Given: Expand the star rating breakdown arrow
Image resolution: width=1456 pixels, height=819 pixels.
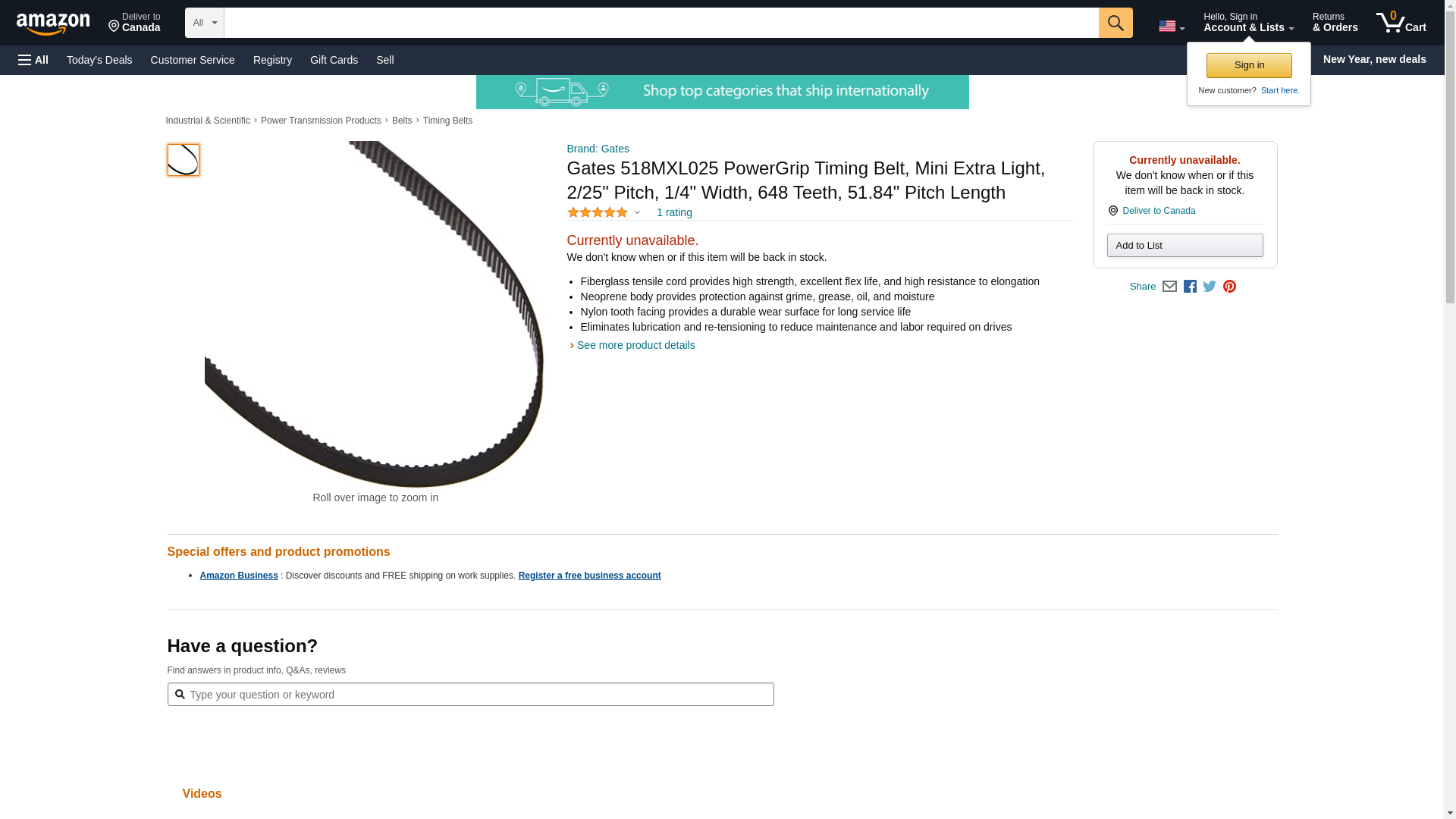Looking at the screenshot, I should tap(637, 213).
